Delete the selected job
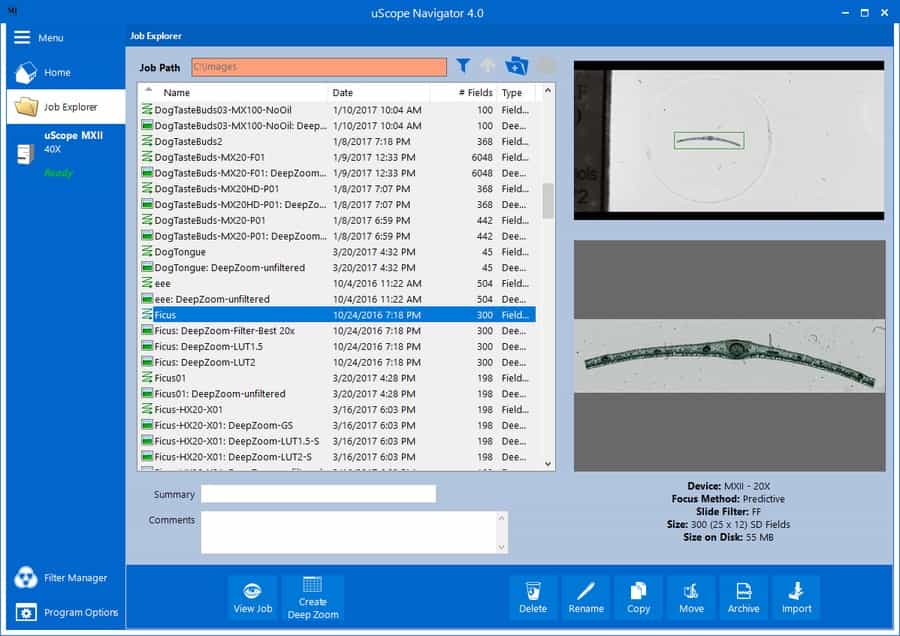Screen dimensions: 900x636 [x=533, y=596]
